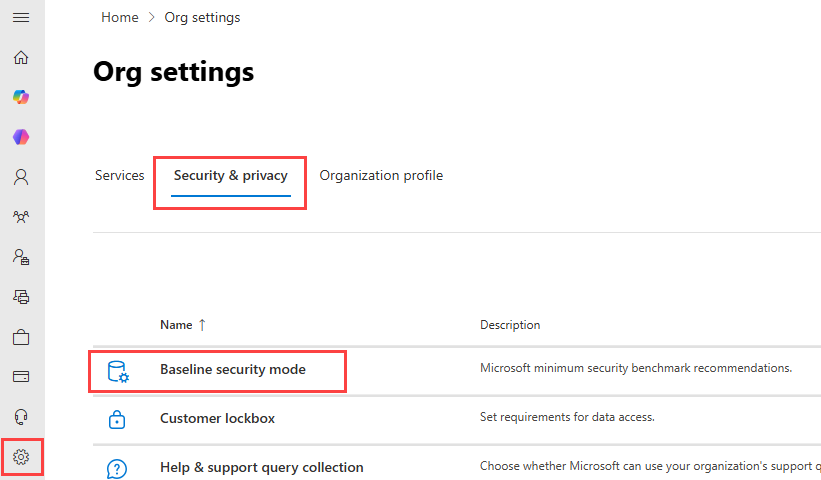Open the Home icon in sidebar
The height and width of the screenshot is (480, 821).
pyautogui.click(x=21, y=57)
